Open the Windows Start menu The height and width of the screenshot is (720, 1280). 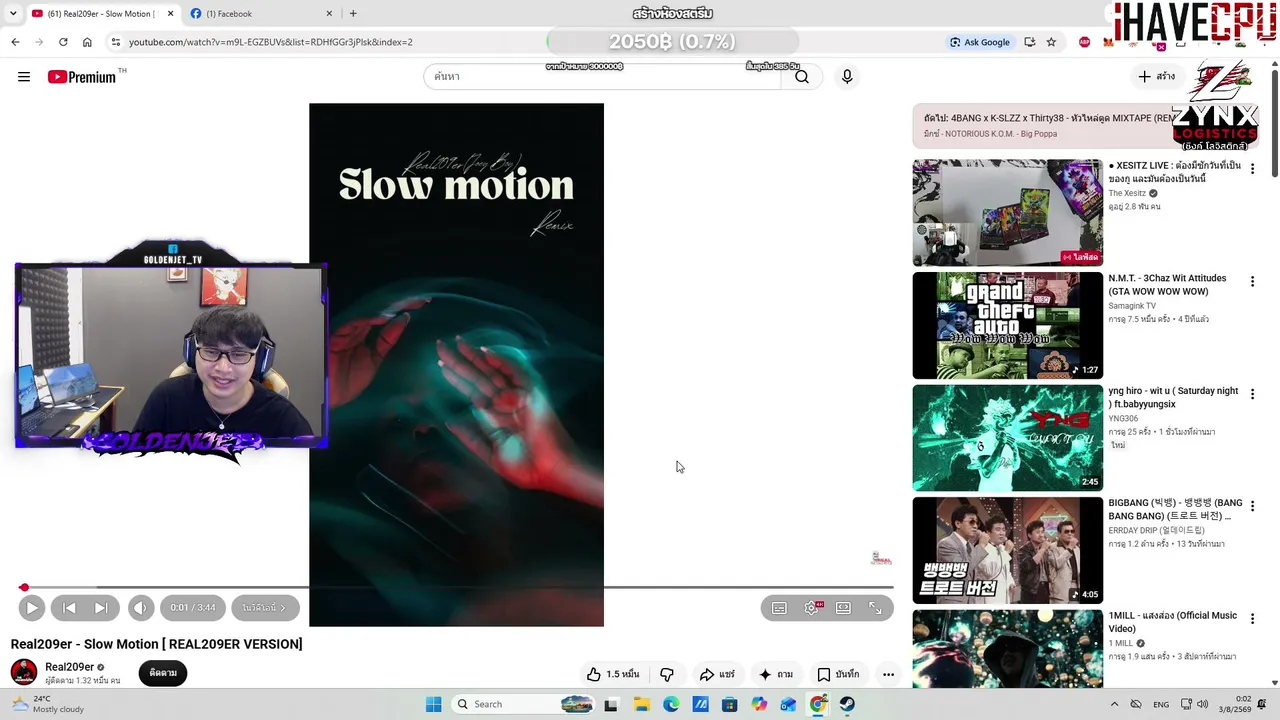(433, 704)
